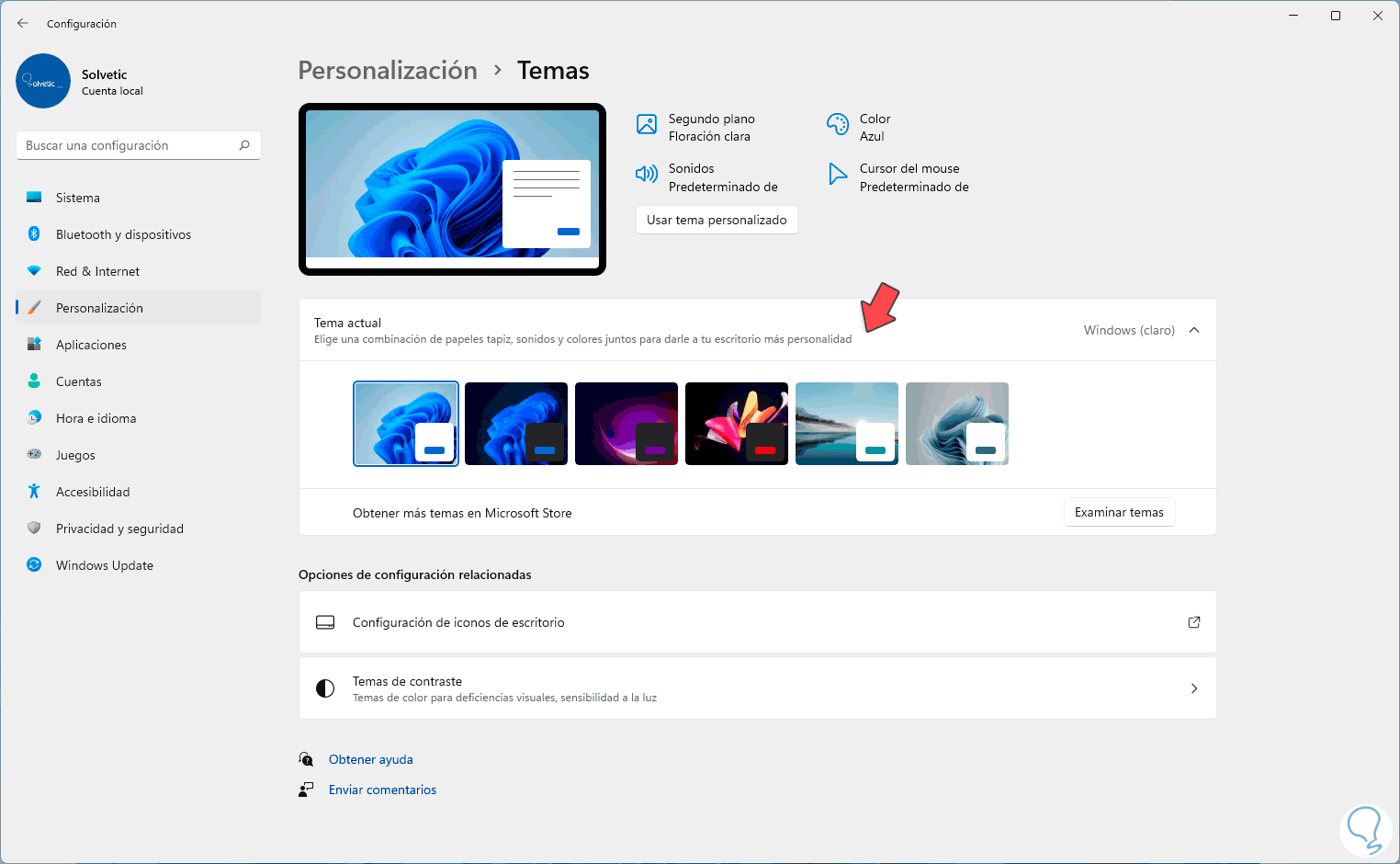
Task: Click the Aplicaciones icon
Action: click(x=34, y=345)
